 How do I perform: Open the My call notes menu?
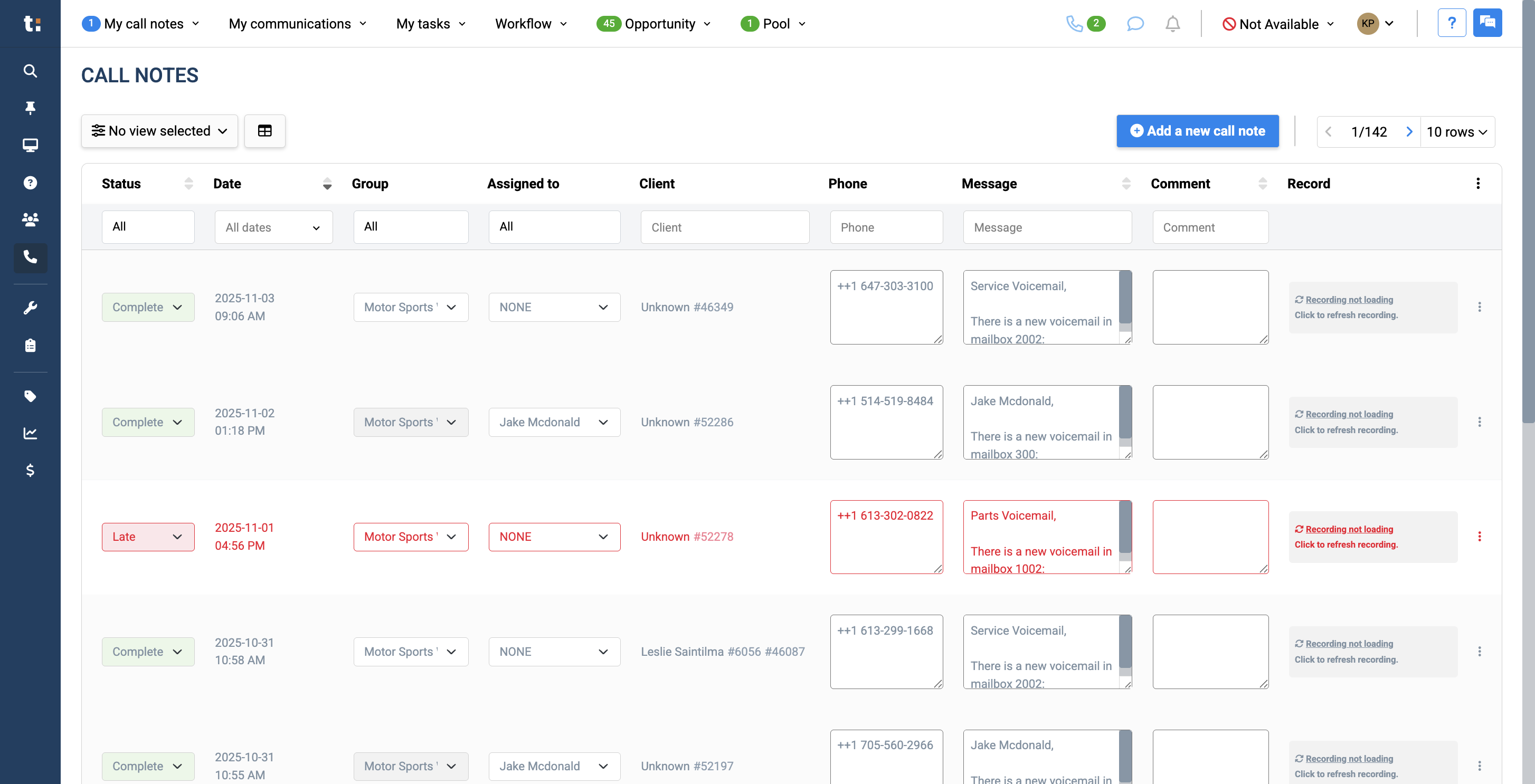coord(140,24)
